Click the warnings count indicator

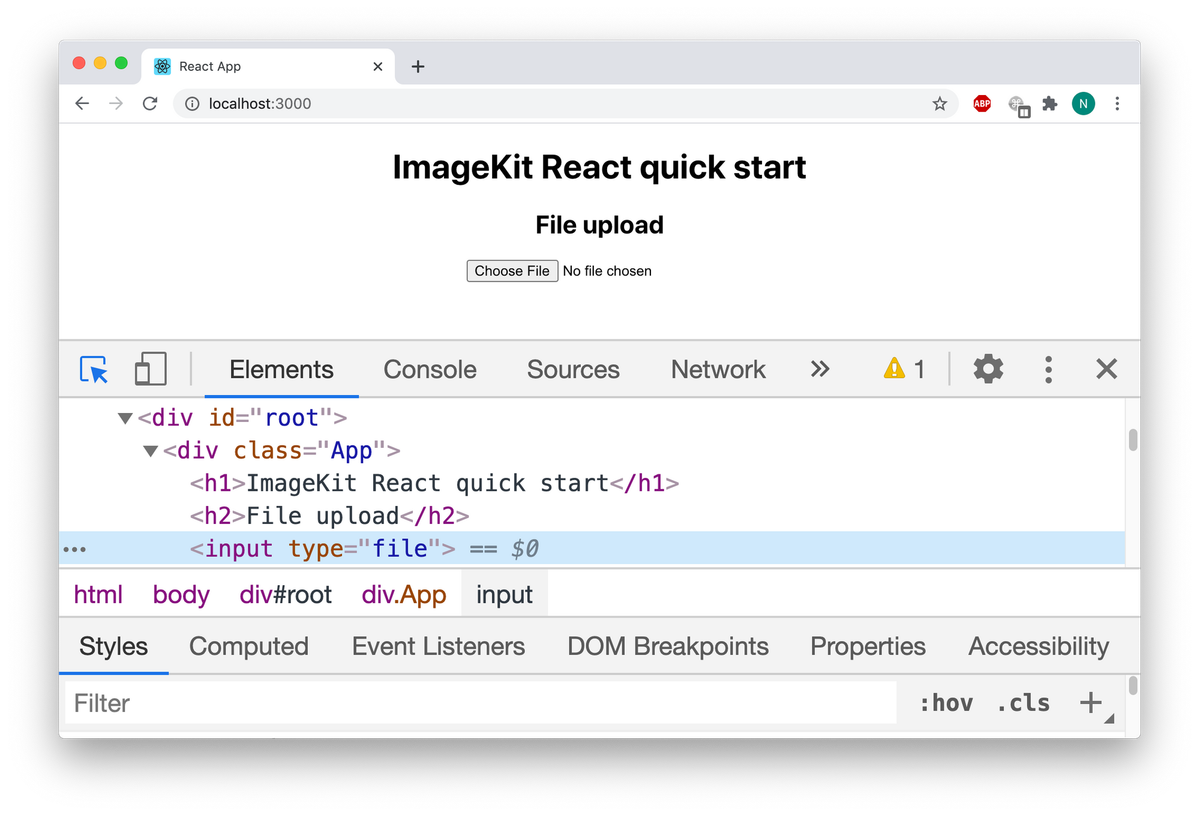(x=904, y=370)
